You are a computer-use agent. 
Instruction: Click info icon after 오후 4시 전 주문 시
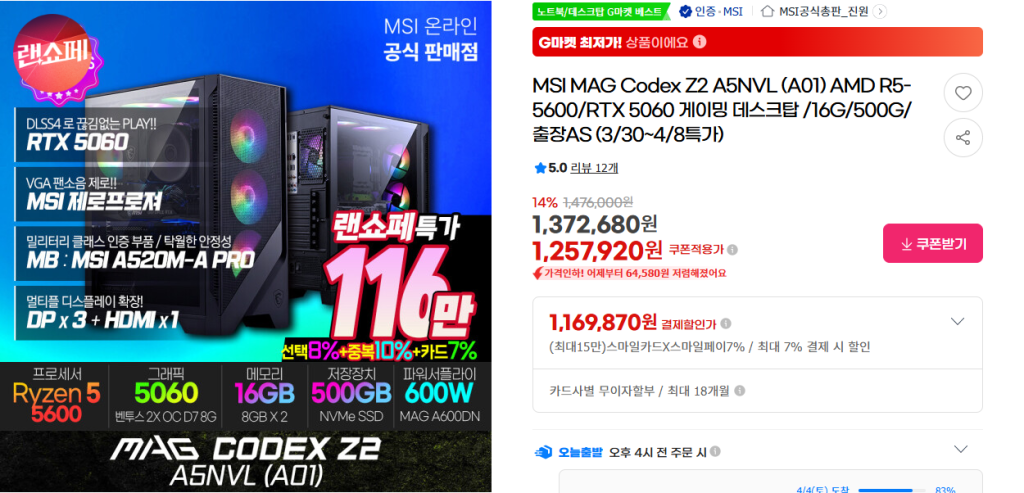click(715, 451)
